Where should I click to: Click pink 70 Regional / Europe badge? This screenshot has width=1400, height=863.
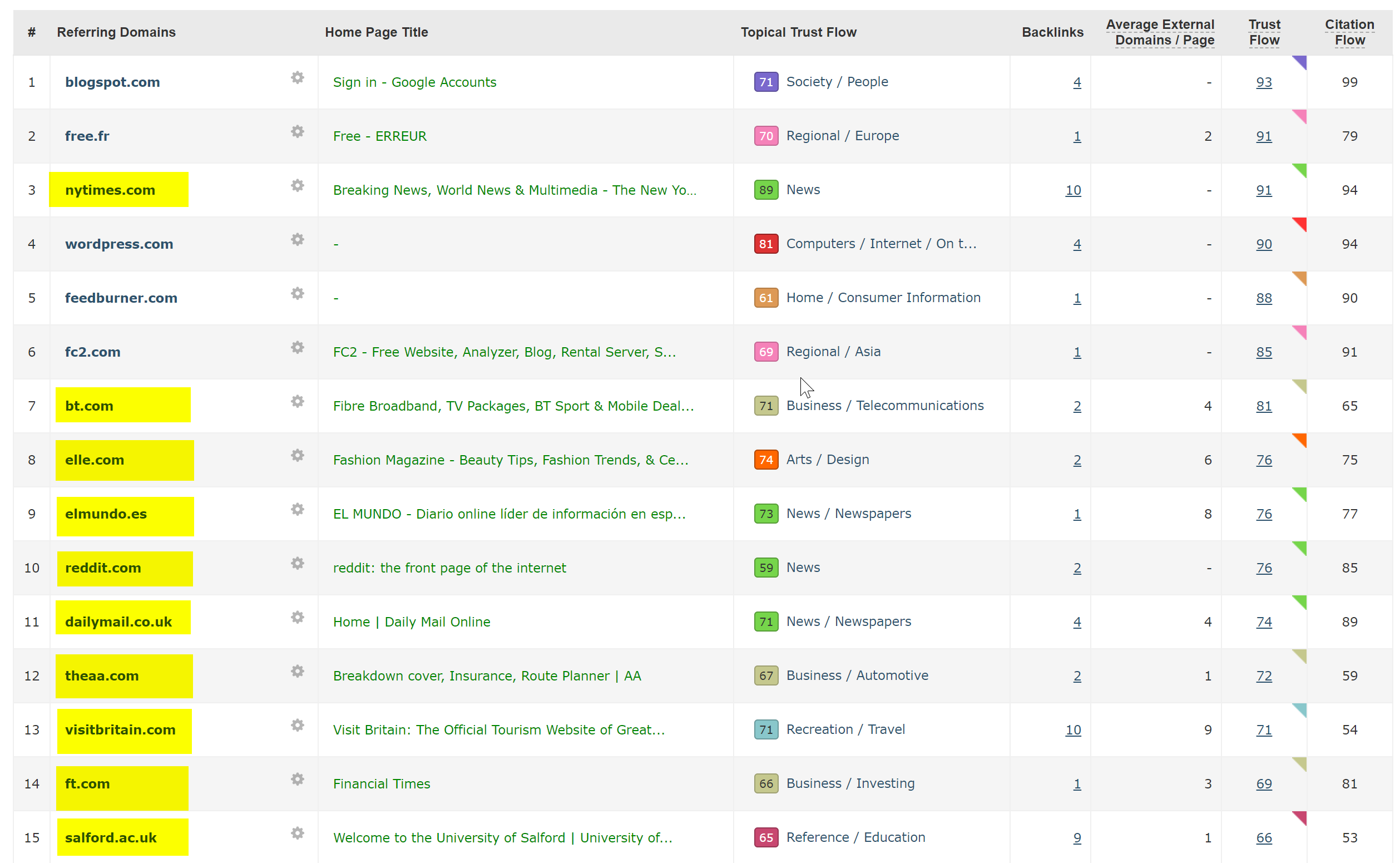tap(766, 136)
